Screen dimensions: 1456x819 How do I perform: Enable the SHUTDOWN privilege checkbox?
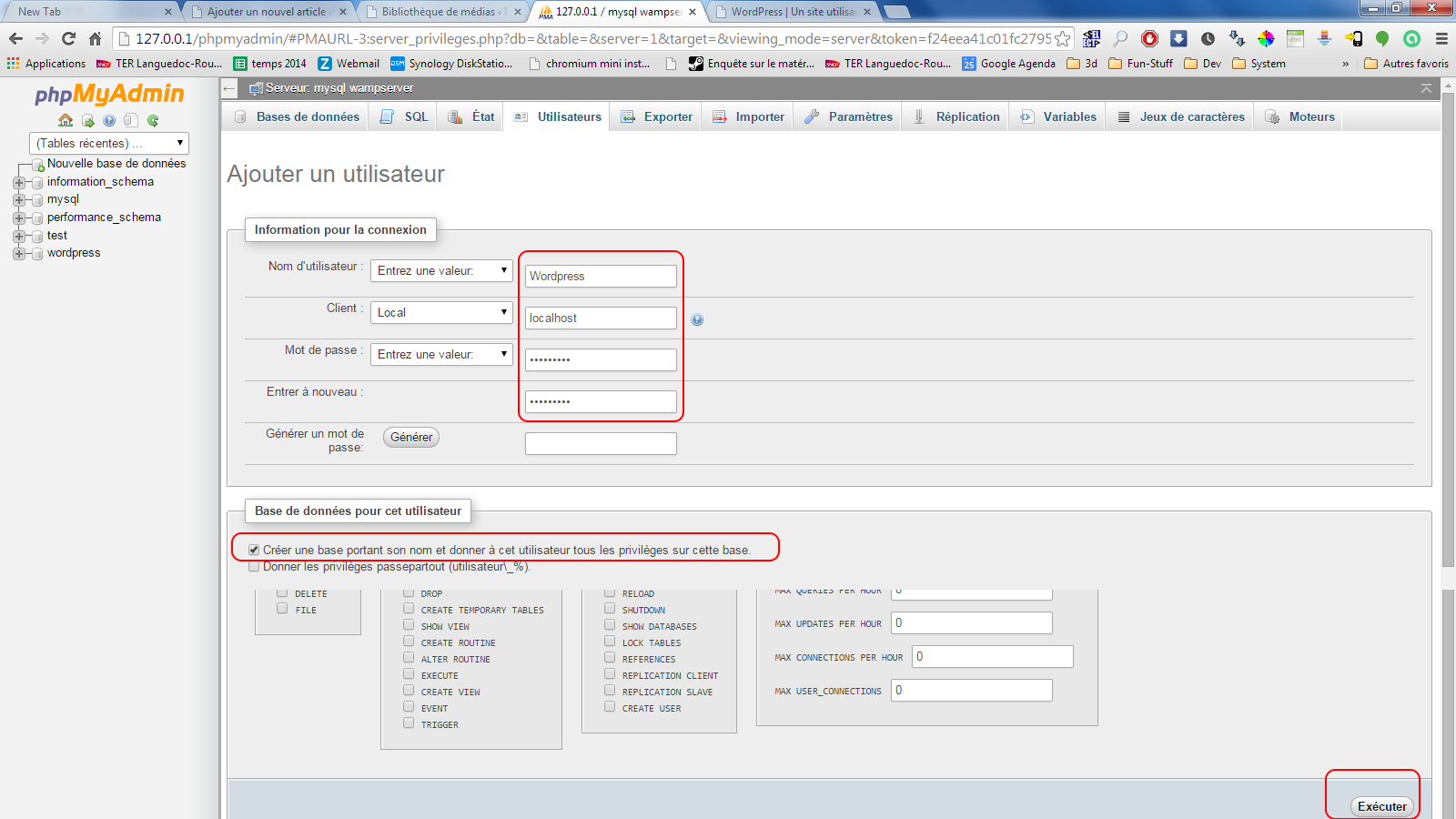610,609
